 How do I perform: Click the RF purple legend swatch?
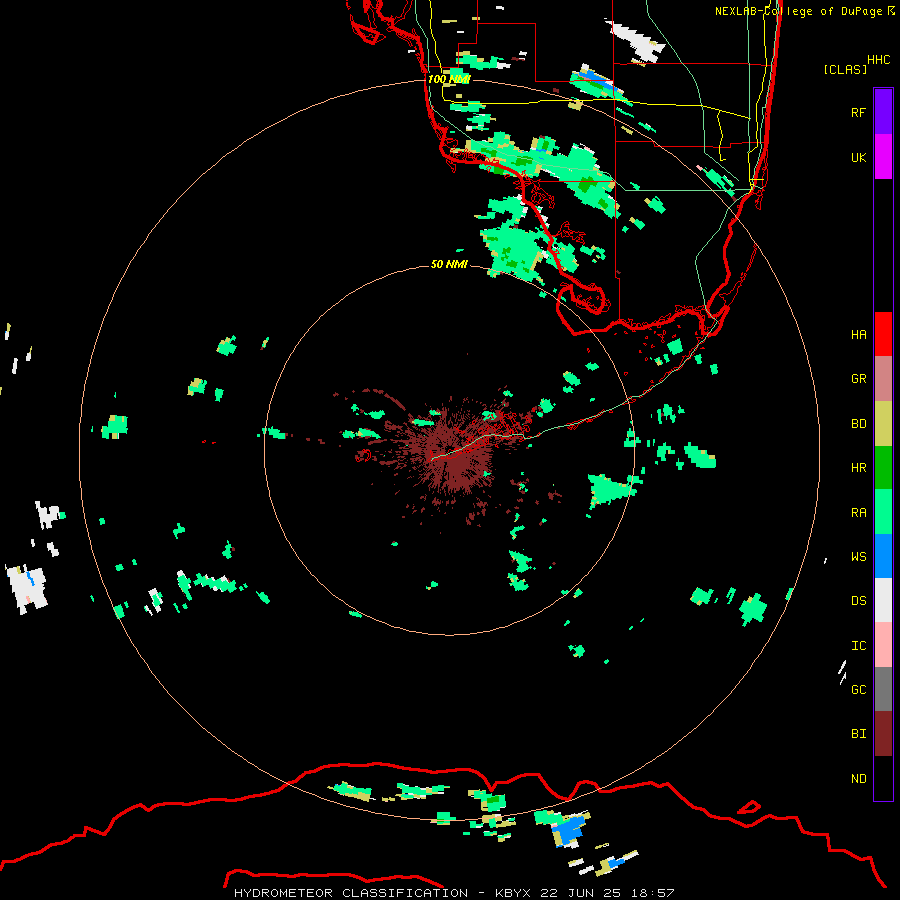click(x=883, y=112)
